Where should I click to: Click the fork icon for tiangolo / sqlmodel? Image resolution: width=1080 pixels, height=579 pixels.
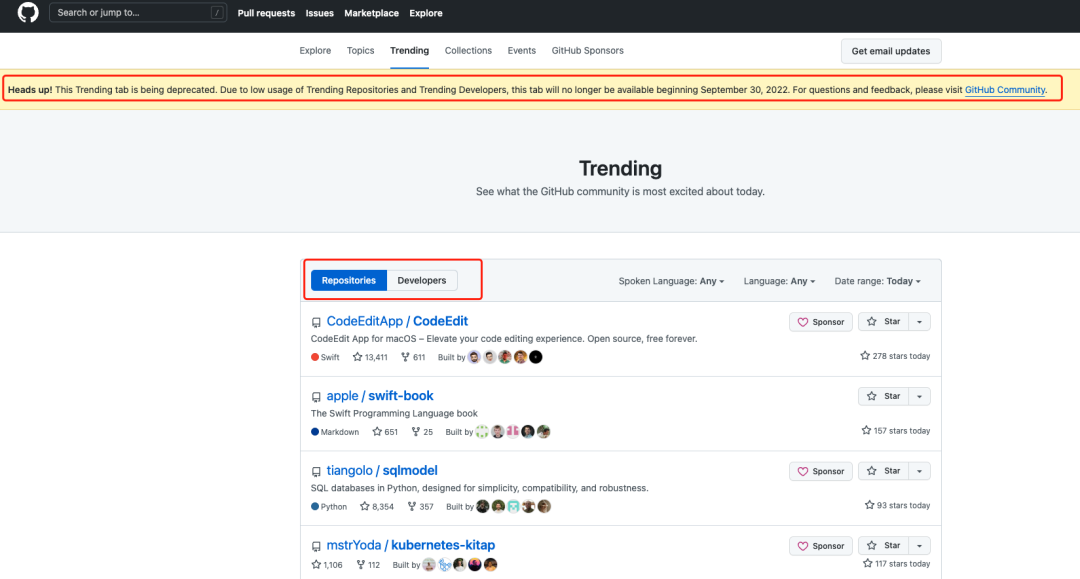(411, 507)
